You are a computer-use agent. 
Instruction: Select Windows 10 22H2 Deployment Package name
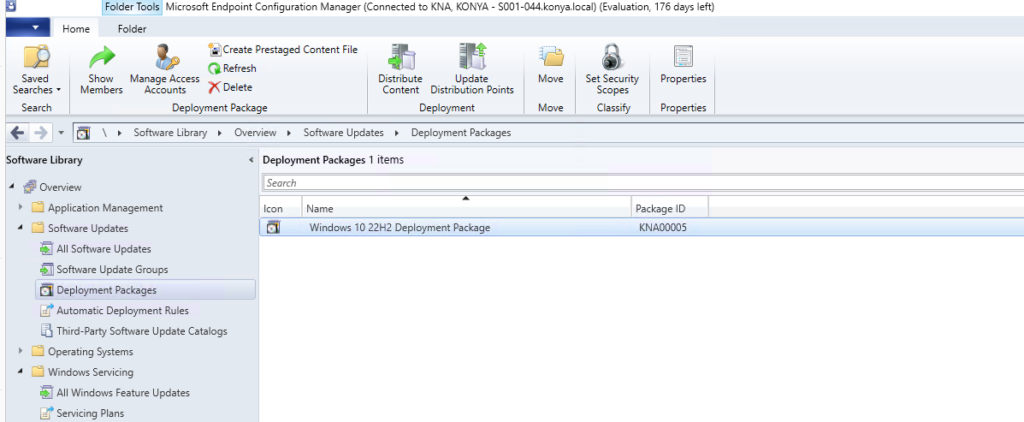tap(400, 228)
